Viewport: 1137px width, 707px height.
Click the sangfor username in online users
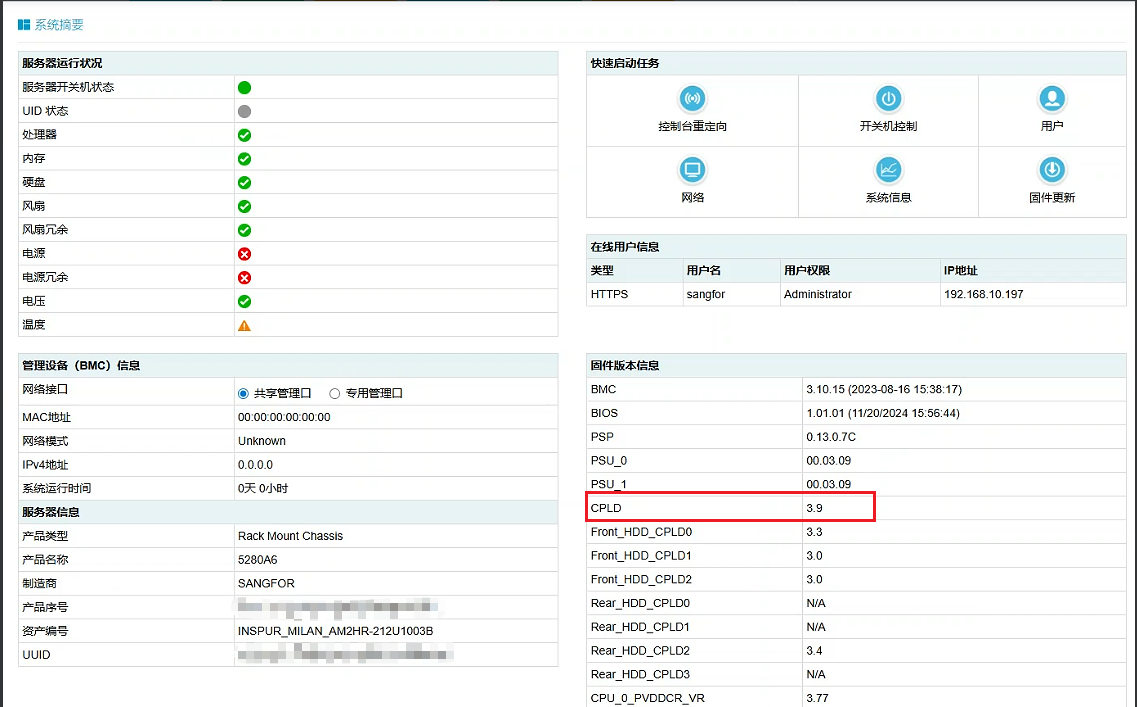click(x=704, y=294)
